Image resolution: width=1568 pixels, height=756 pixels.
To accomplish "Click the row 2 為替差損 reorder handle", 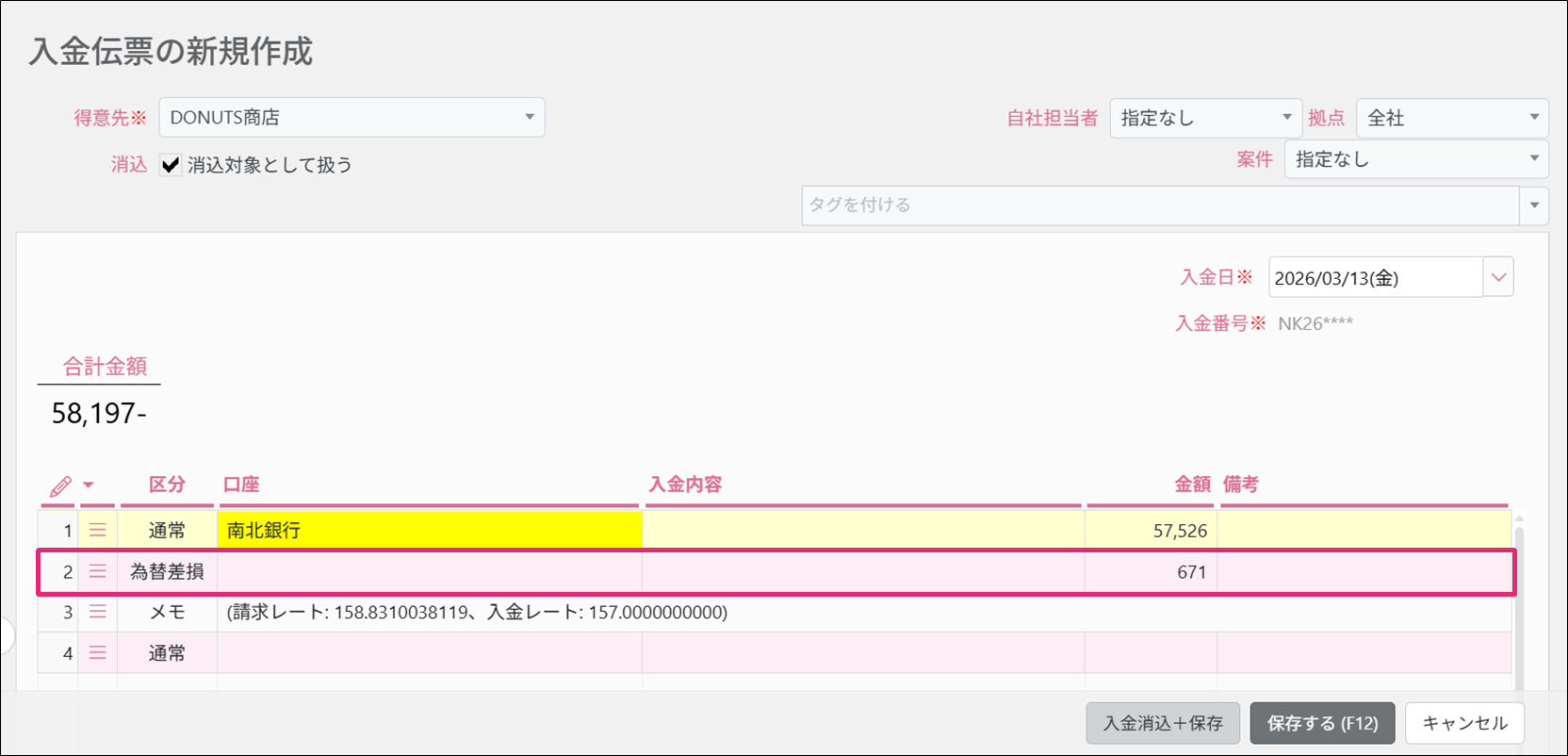I will click(x=97, y=571).
